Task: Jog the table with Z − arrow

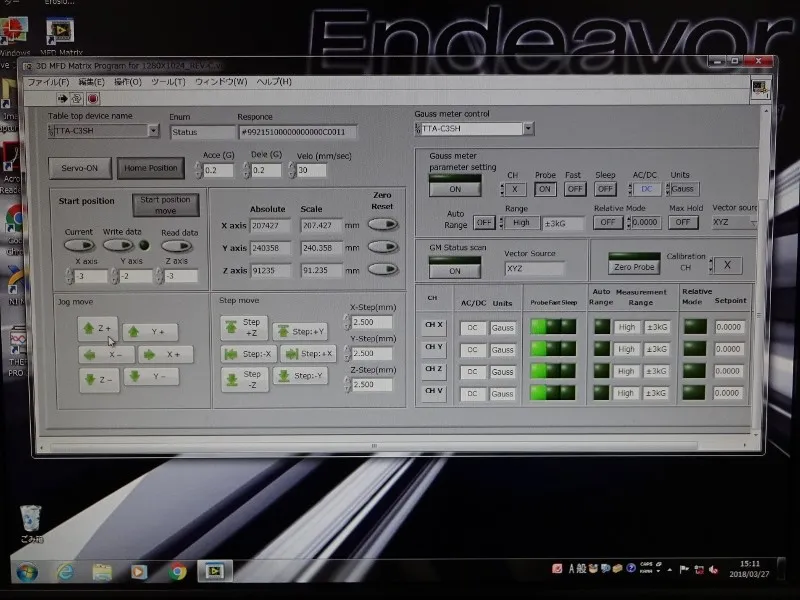Action: [99, 380]
